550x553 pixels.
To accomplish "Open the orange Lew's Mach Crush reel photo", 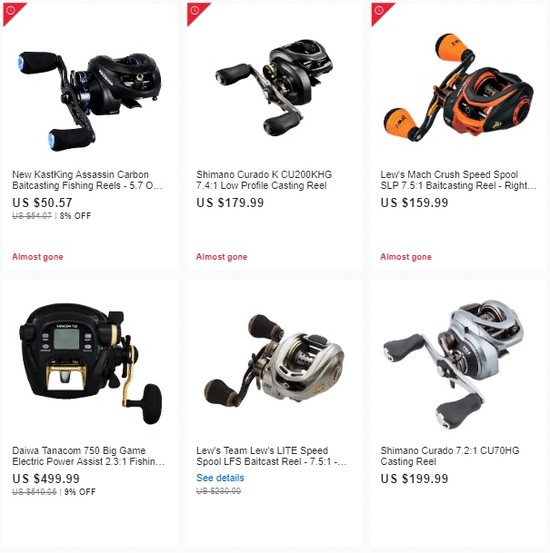I will coord(458,87).
